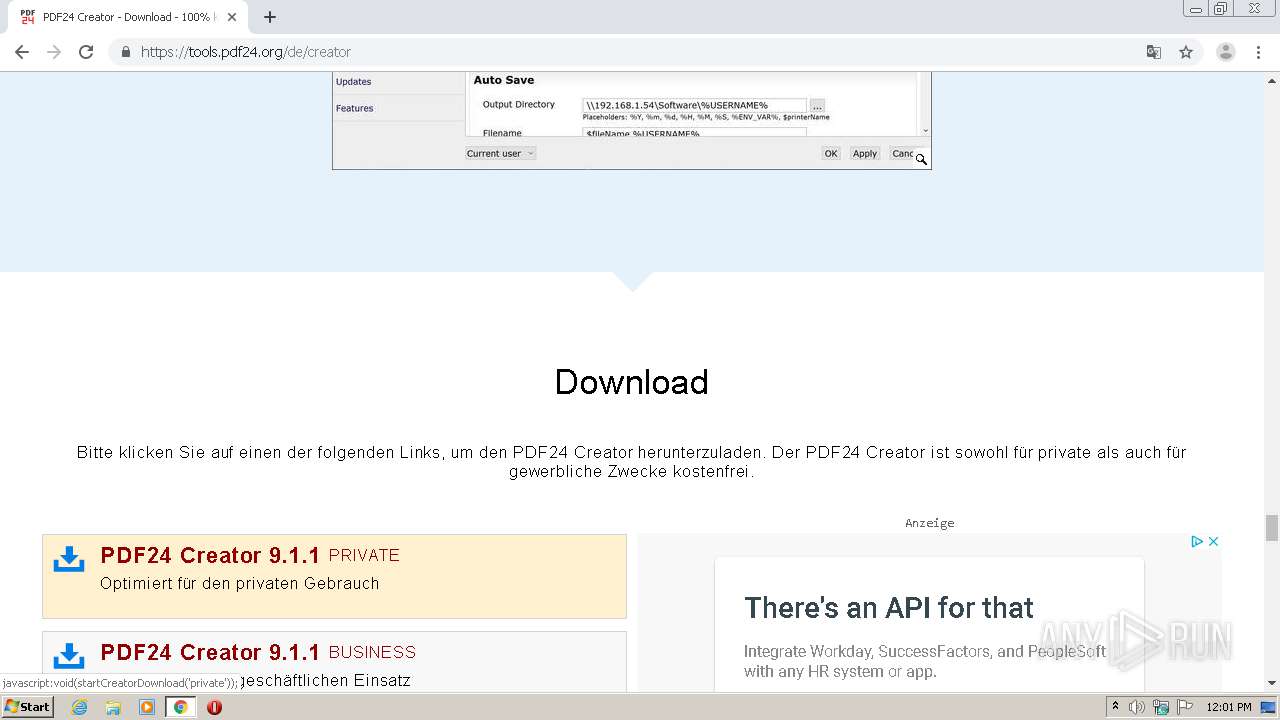Click the Private download arrow icon
The image size is (1280, 720).
click(x=69, y=559)
